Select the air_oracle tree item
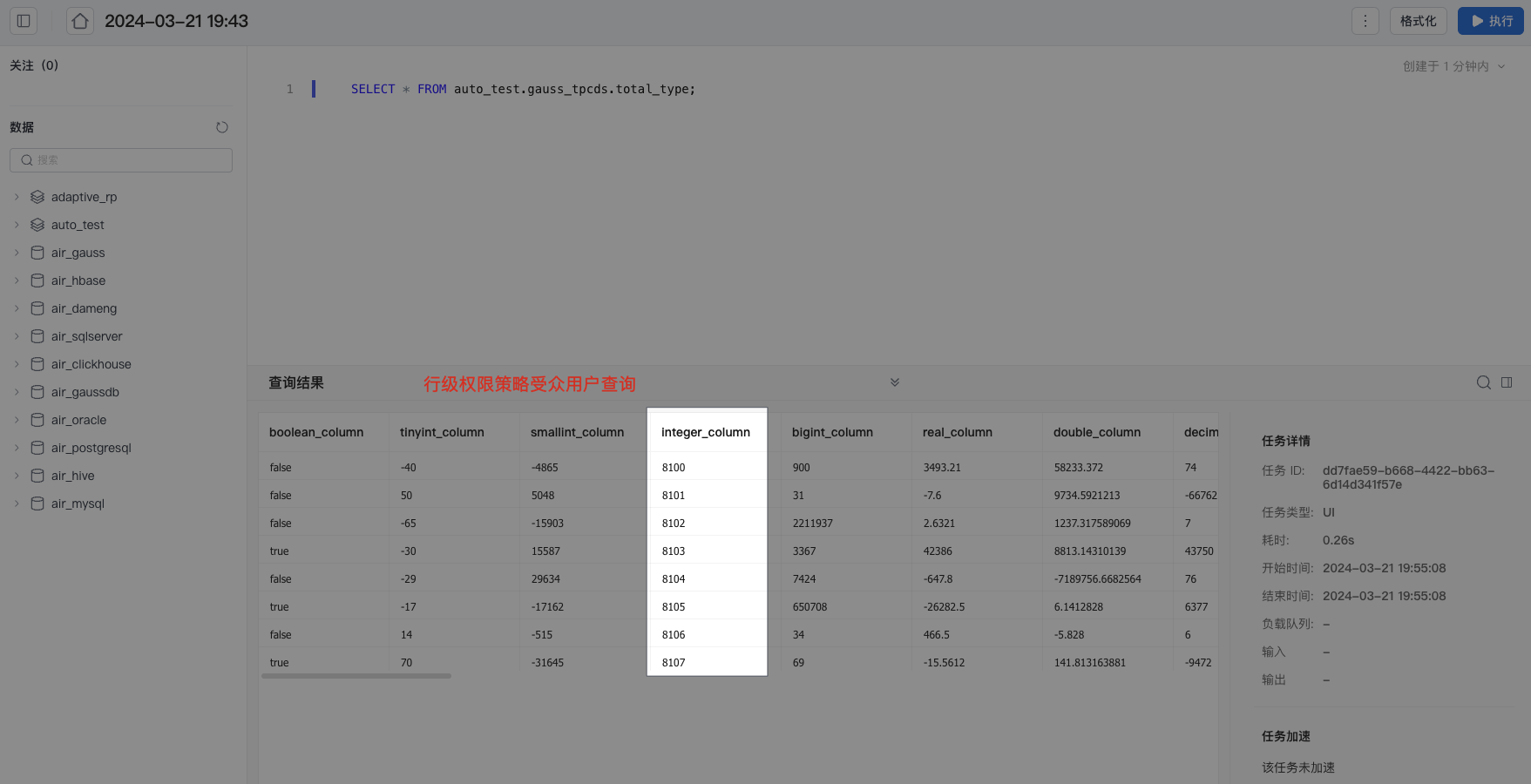 click(78, 420)
